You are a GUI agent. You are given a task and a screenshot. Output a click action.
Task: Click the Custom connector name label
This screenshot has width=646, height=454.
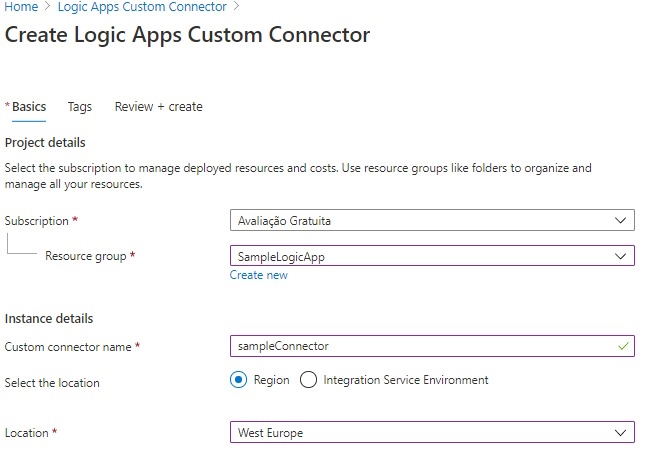[x=68, y=347]
